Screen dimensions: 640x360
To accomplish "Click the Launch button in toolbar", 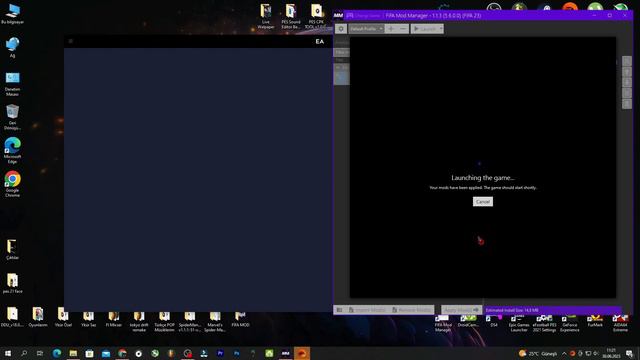I will pyautogui.click(x=424, y=29).
